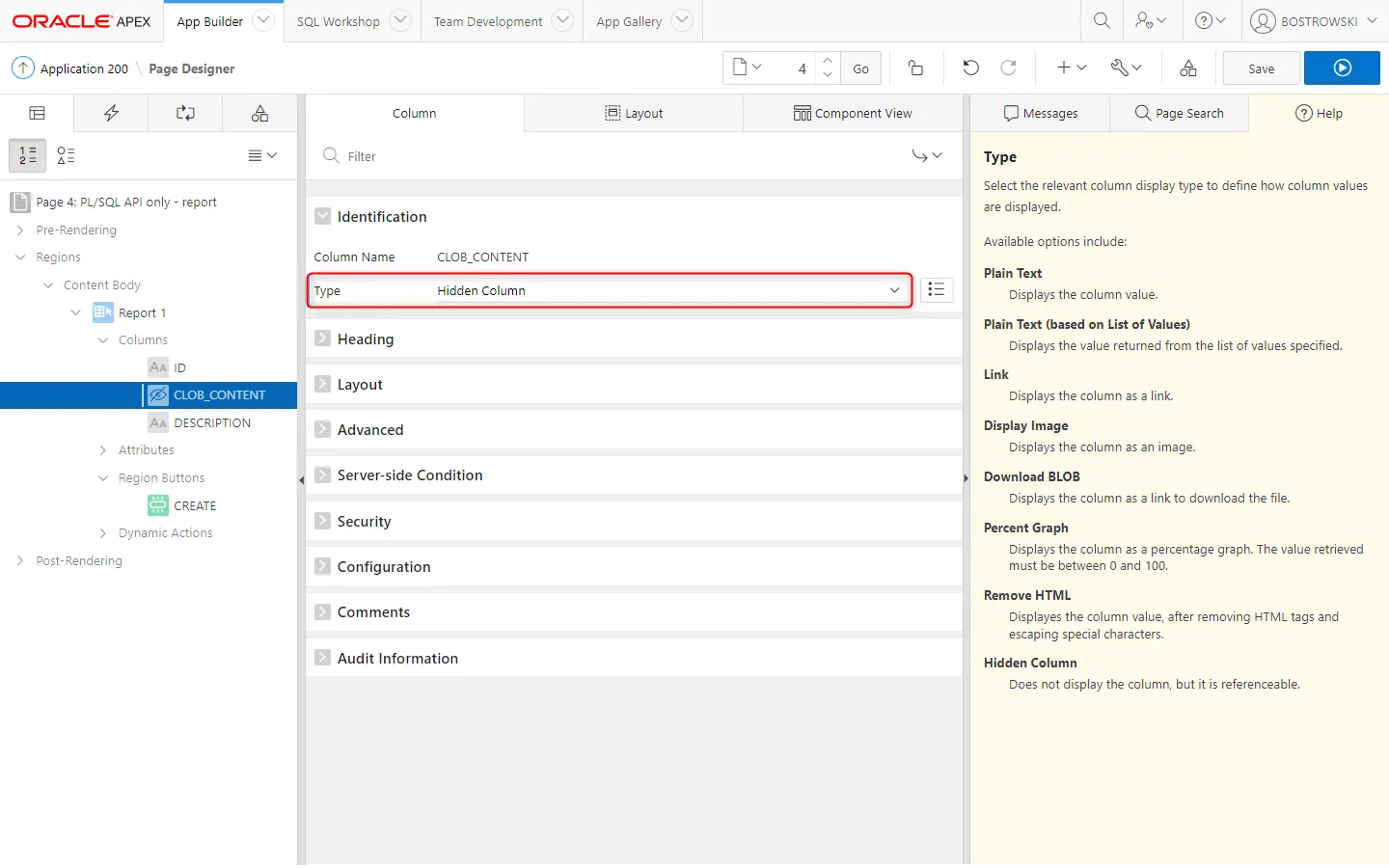This screenshot has height=868, width=1389.
Task: Open the Type select list dropdown
Action: tap(666, 290)
